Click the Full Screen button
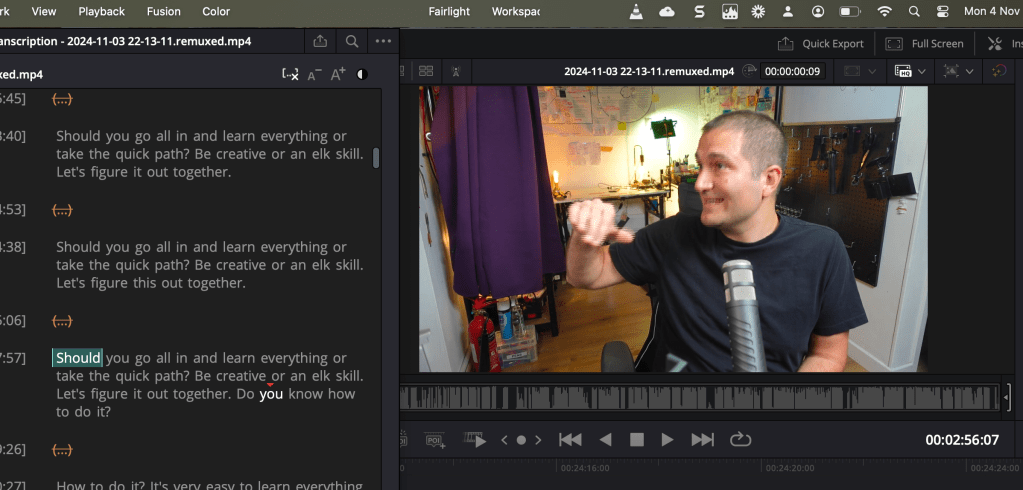Image resolution: width=1023 pixels, height=490 pixels. [924, 44]
